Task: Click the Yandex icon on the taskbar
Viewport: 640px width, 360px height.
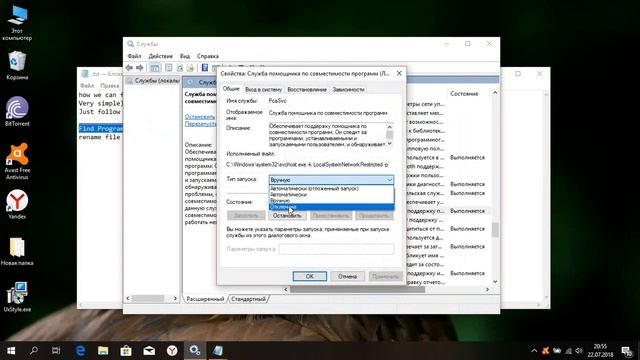Action: coord(172,351)
